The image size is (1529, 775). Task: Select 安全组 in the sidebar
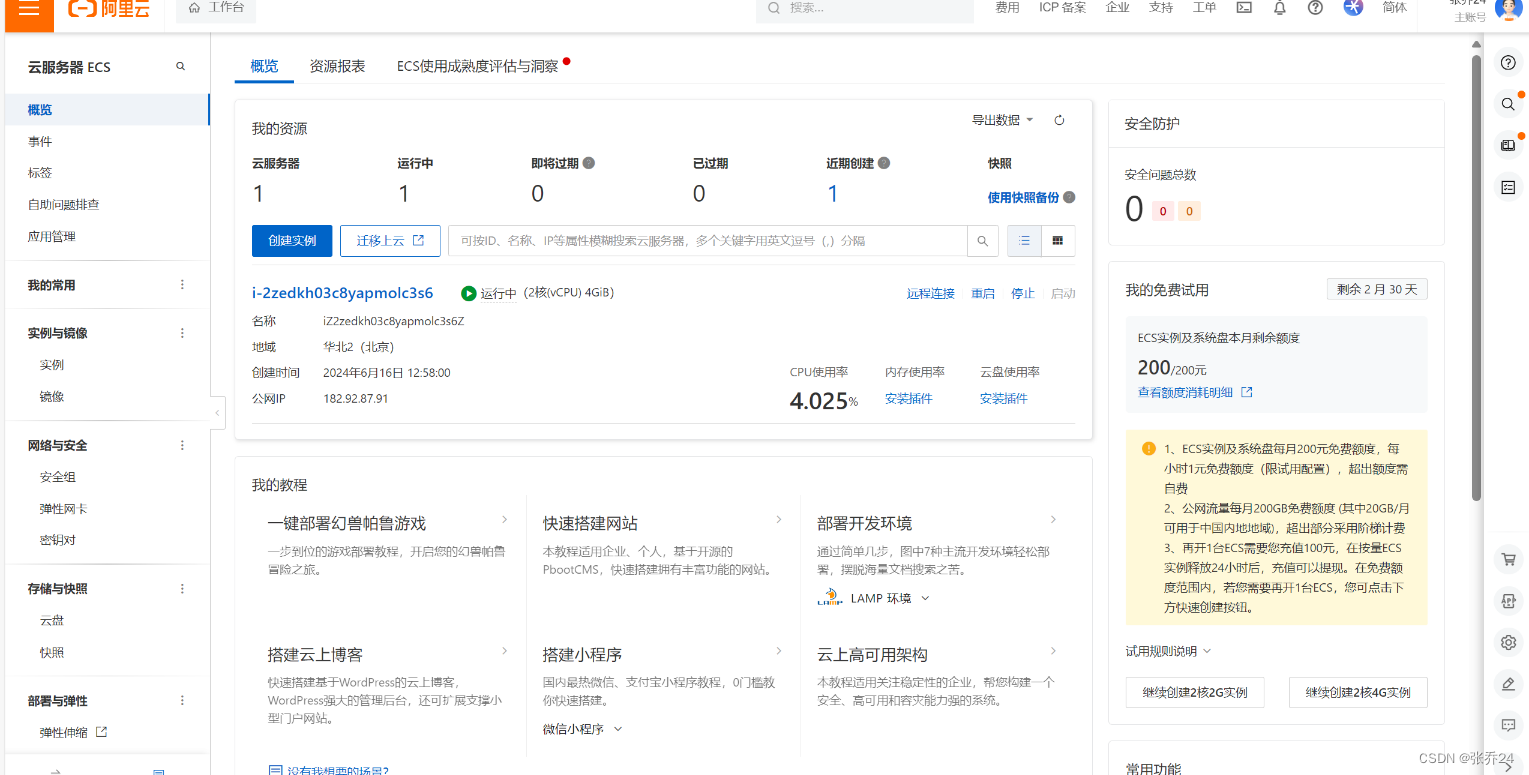[x=58, y=477]
